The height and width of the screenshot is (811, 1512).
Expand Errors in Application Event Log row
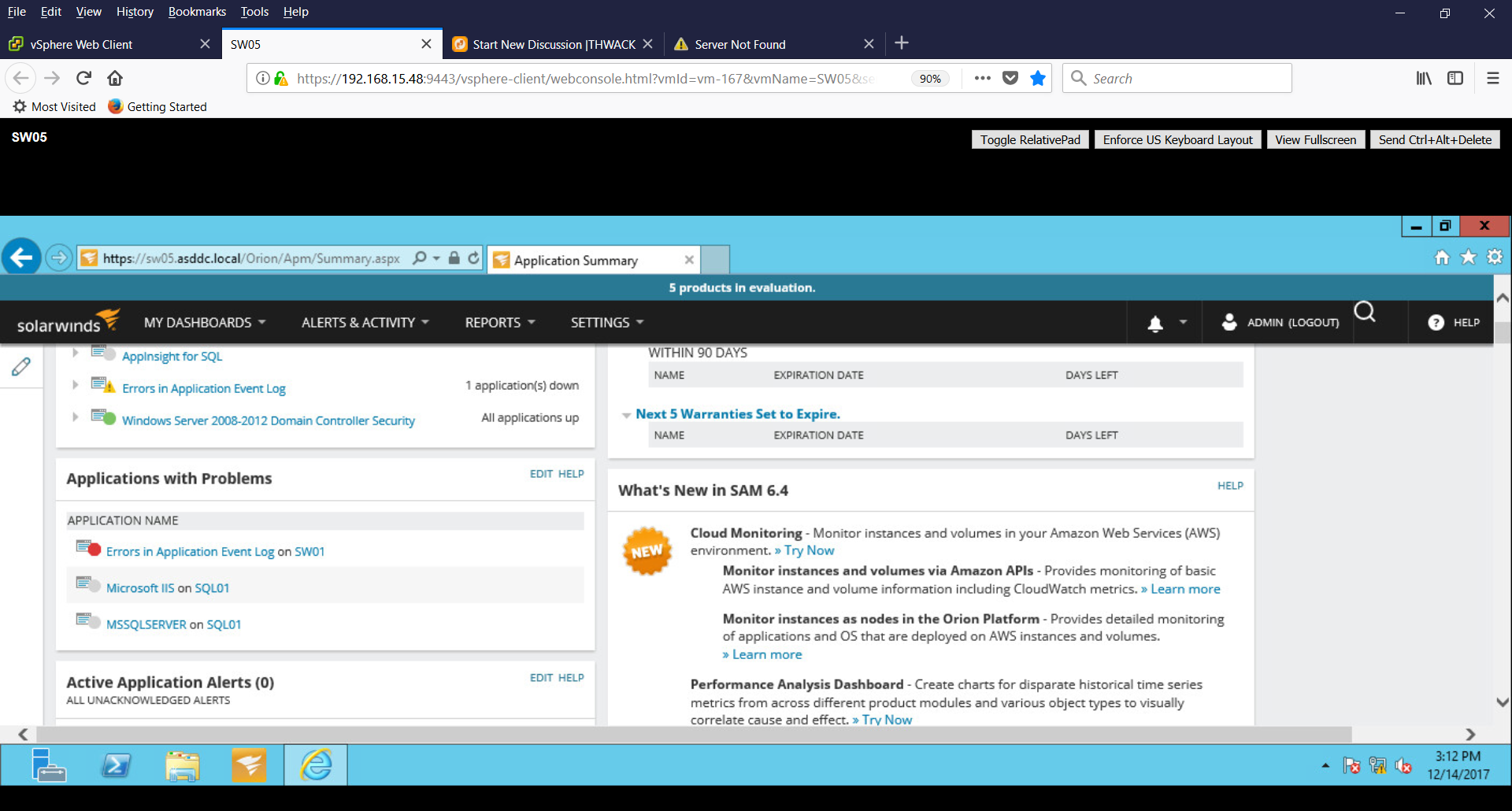[x=75, y=384]
